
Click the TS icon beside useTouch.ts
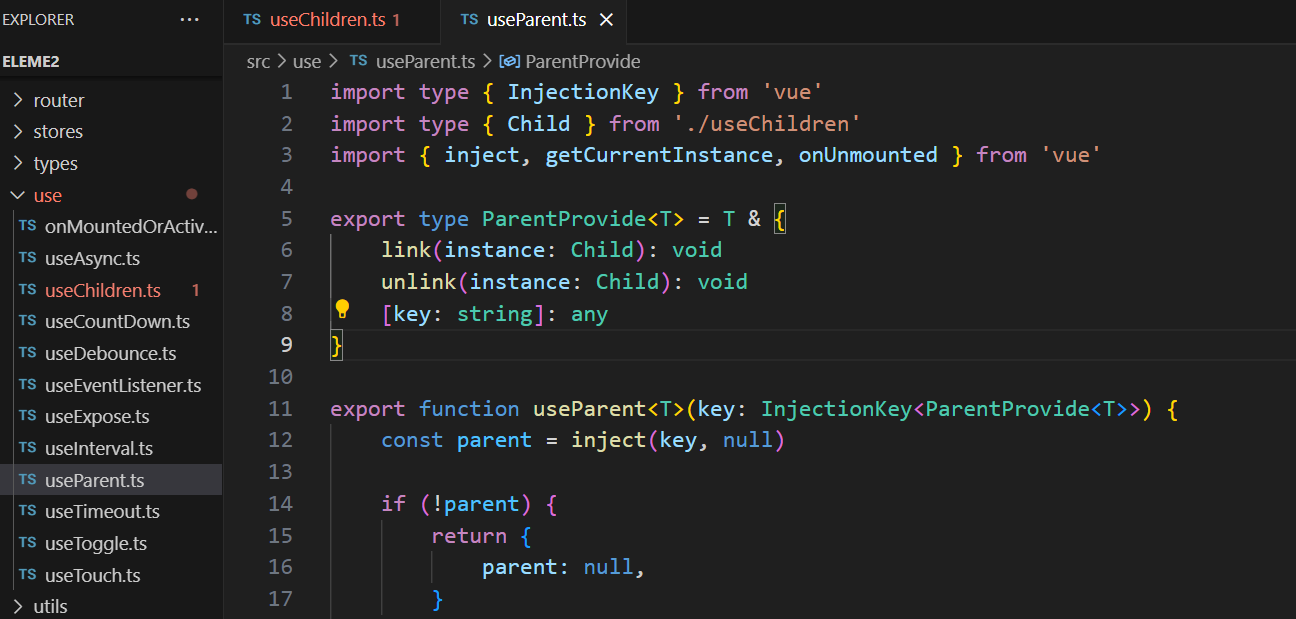click(28, 575)
